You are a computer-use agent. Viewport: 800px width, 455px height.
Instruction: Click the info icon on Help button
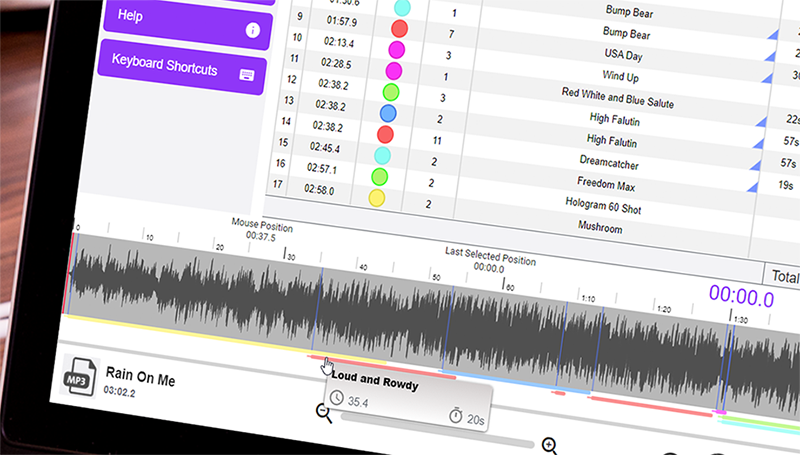[251, 30]
